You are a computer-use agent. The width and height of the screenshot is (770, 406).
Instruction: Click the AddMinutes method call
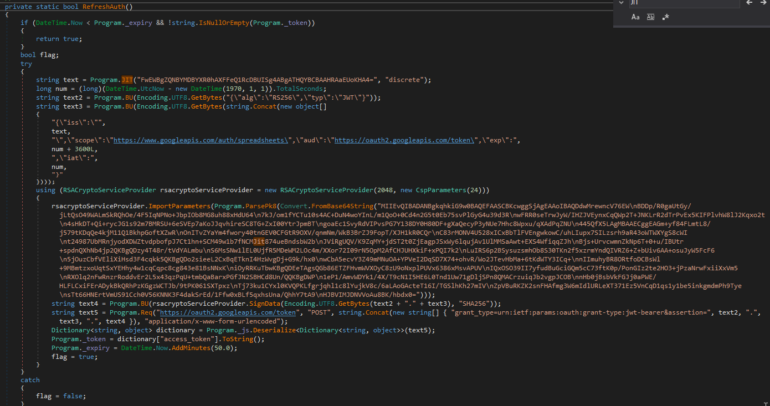pyautogui.click(x=191, y=348)
